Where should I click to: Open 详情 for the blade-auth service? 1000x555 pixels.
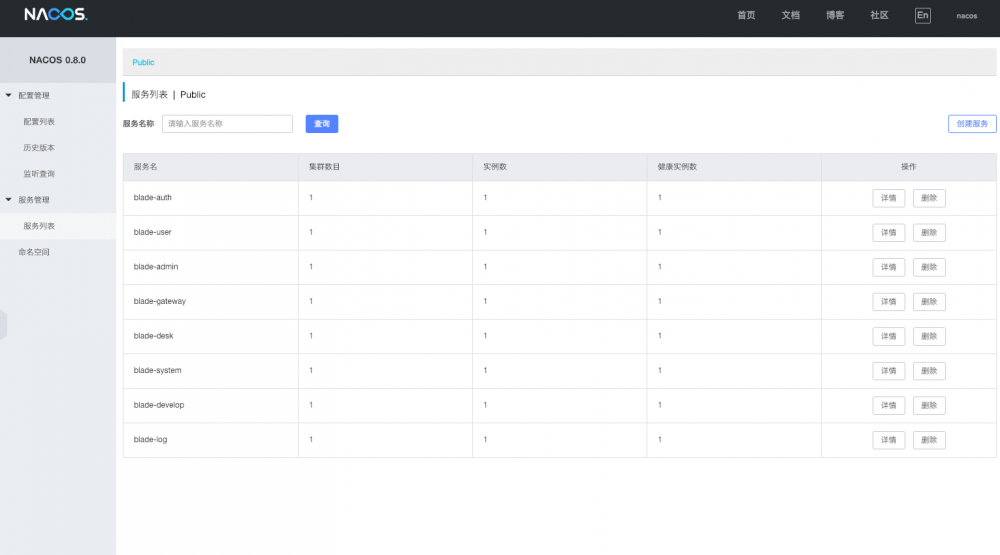pyautogui.click(x=889, y=198)
